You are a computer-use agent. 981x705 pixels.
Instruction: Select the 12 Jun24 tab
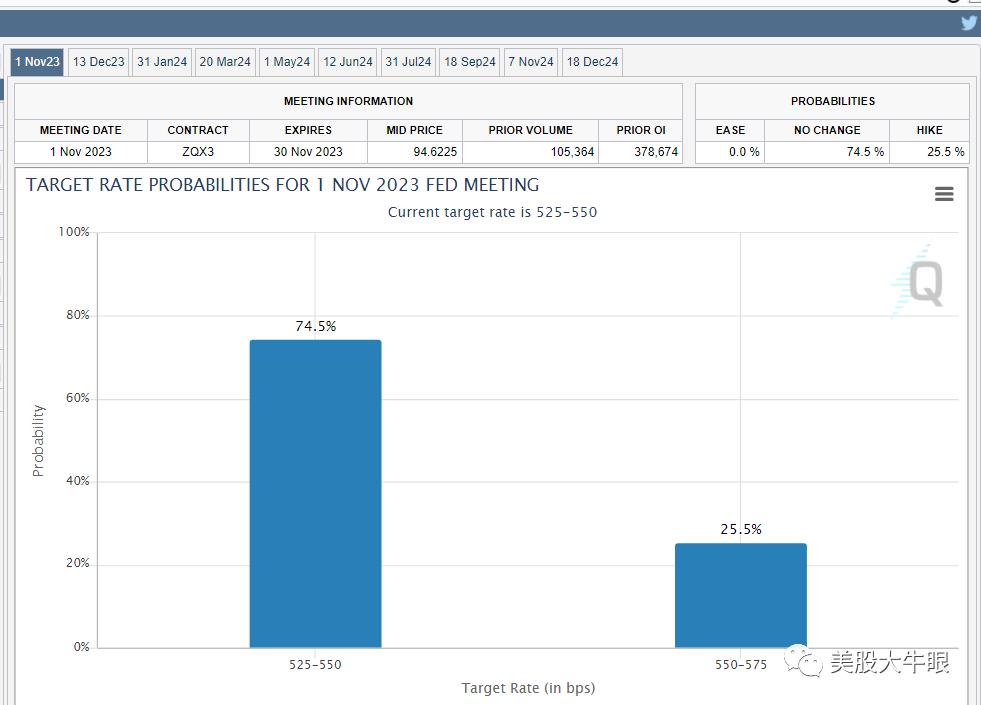(x=347, y=62)
